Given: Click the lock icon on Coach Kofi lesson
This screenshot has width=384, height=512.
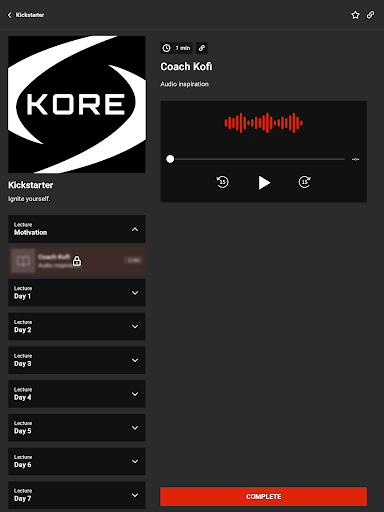Looking at the screenshot, I should (x=77, y=261).
